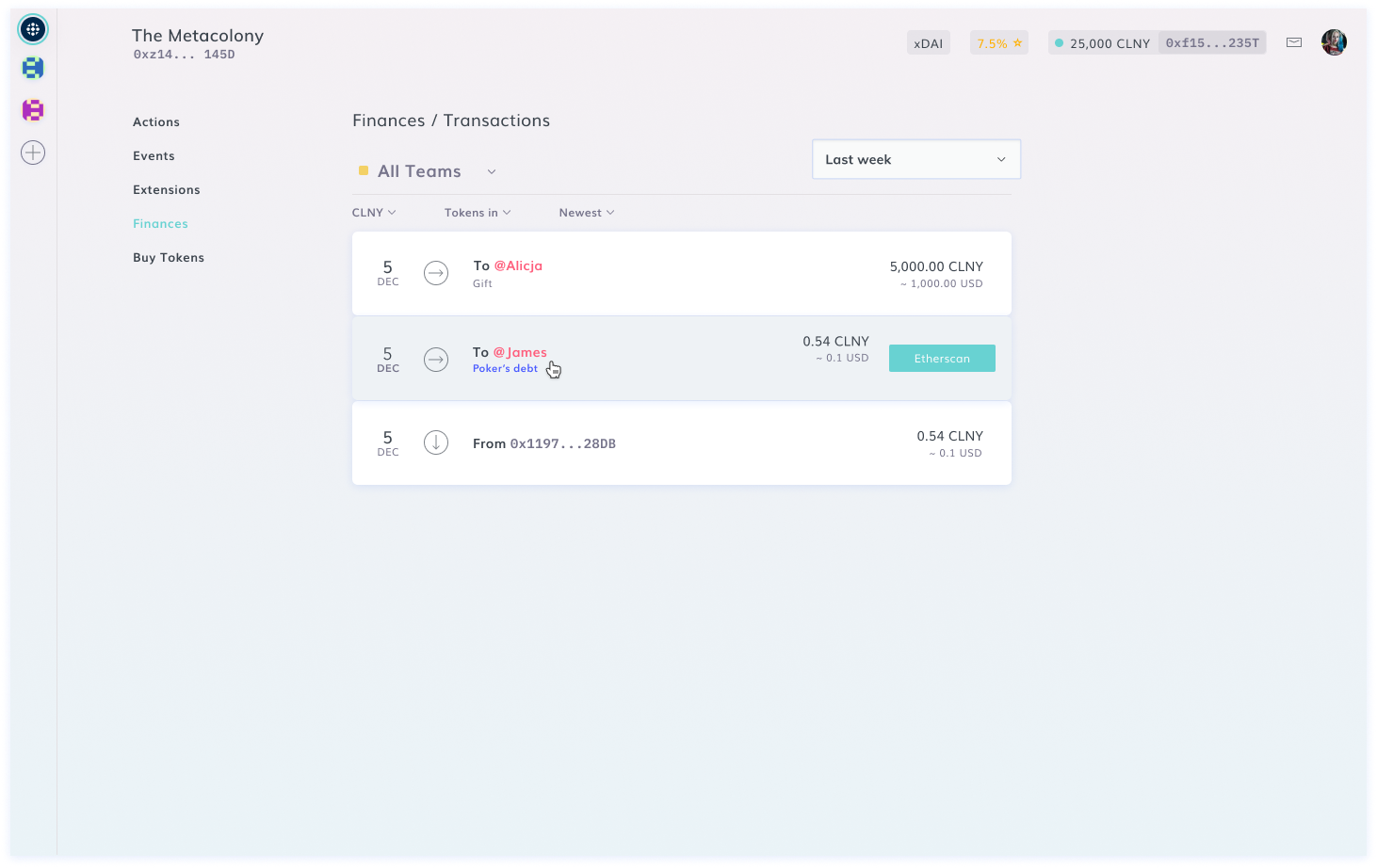This screenshot has height=868, width=1377.
Task: Click the green dot beside 25,000 CLNY
Action: [1060, 43]
